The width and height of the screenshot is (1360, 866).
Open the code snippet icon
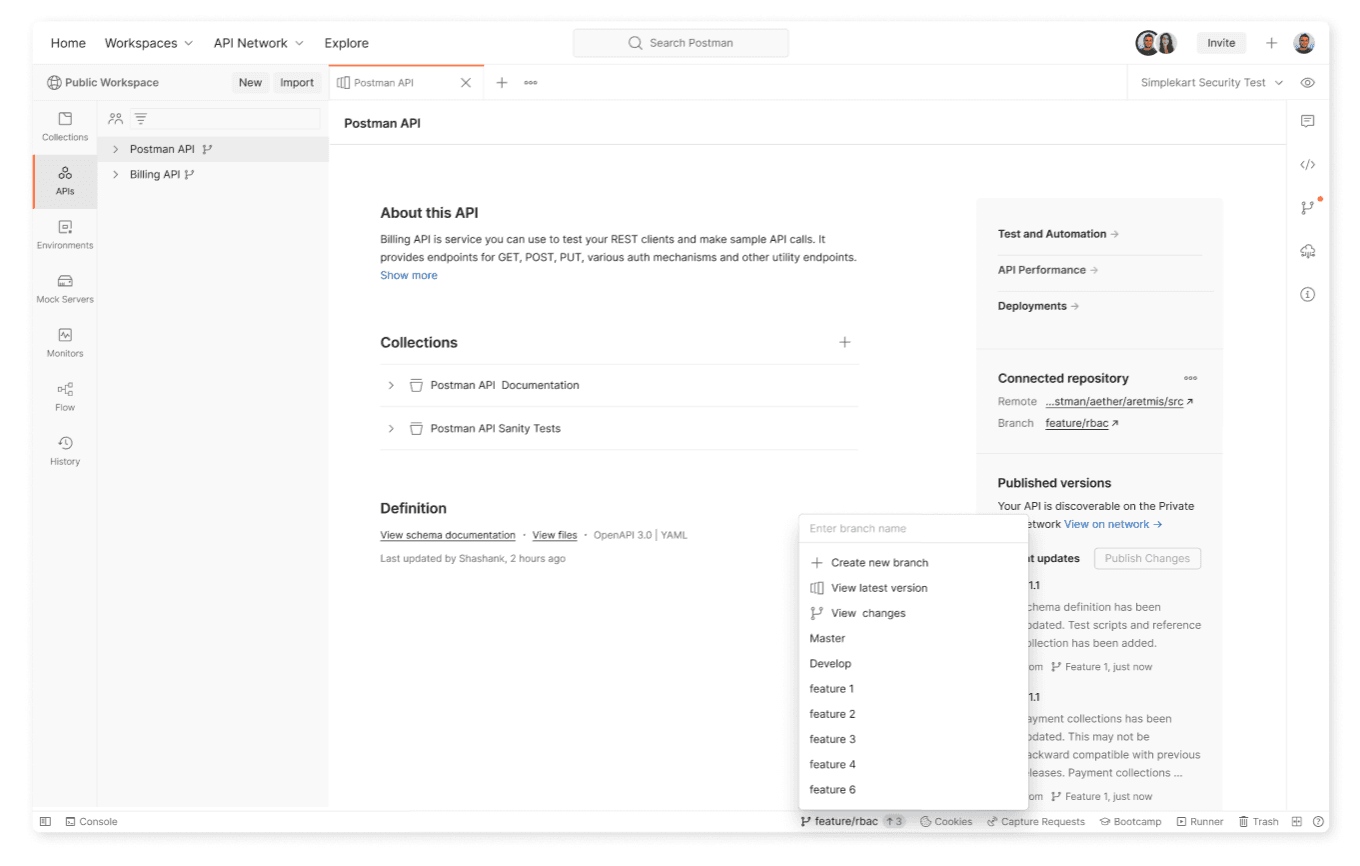coord(1307,165)
